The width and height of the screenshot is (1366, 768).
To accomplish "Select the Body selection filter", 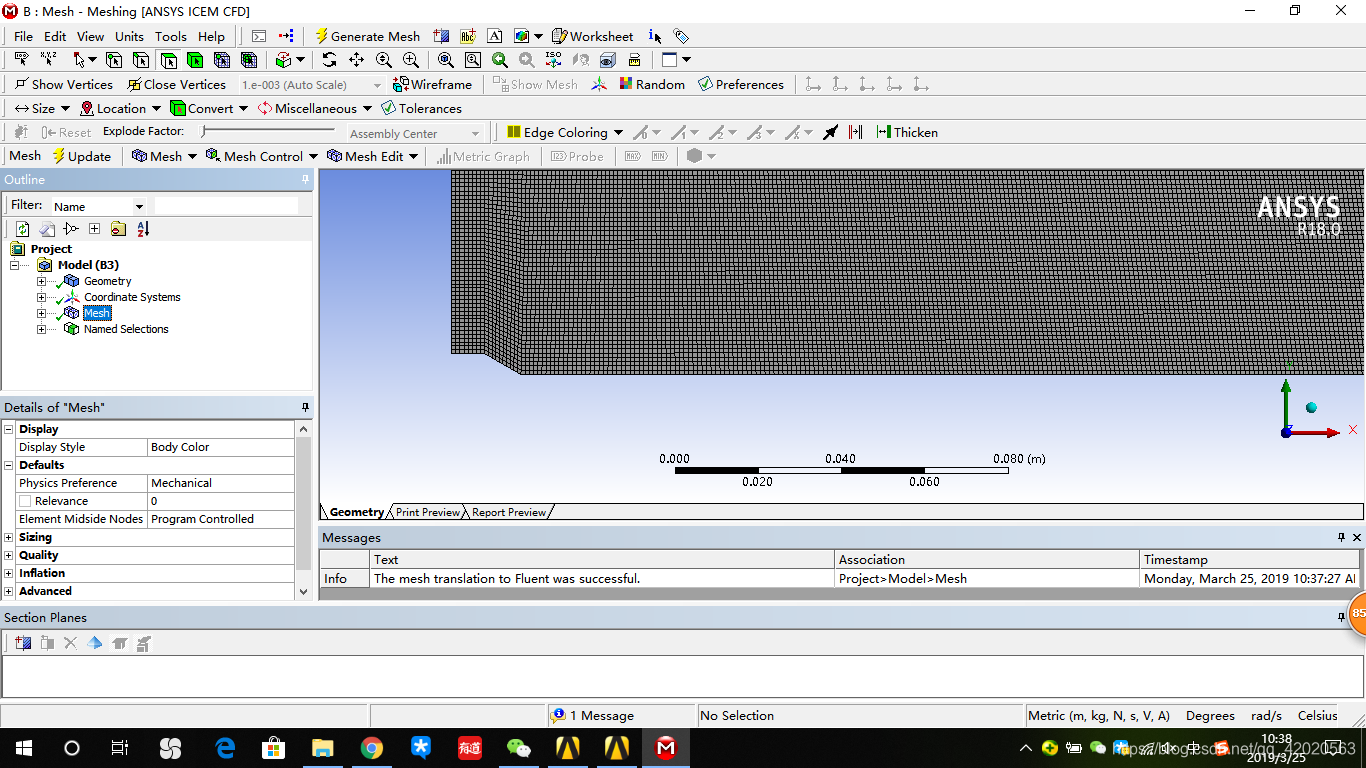I will [195, 60].
